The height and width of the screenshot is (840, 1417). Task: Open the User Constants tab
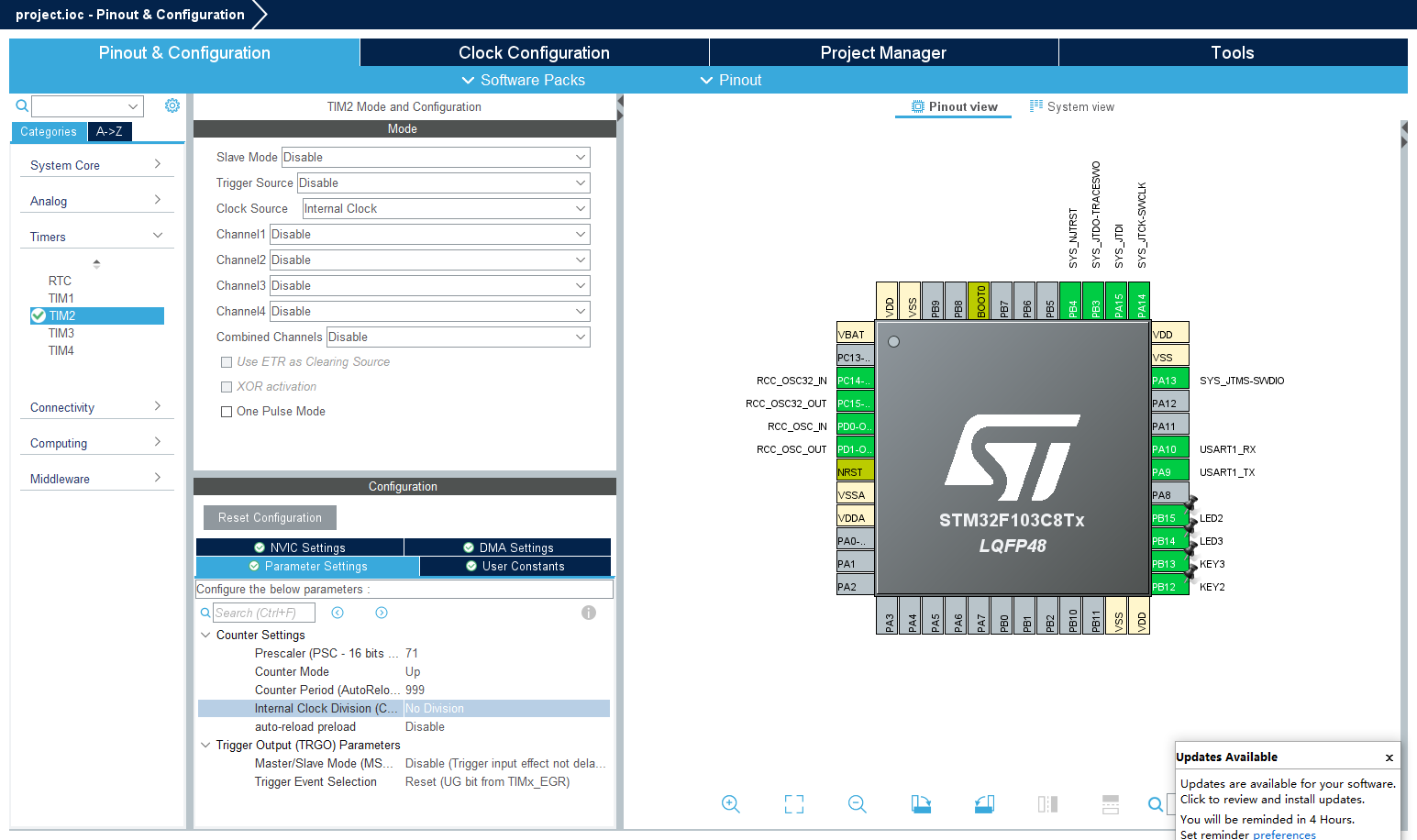click(x=515, y=567)
